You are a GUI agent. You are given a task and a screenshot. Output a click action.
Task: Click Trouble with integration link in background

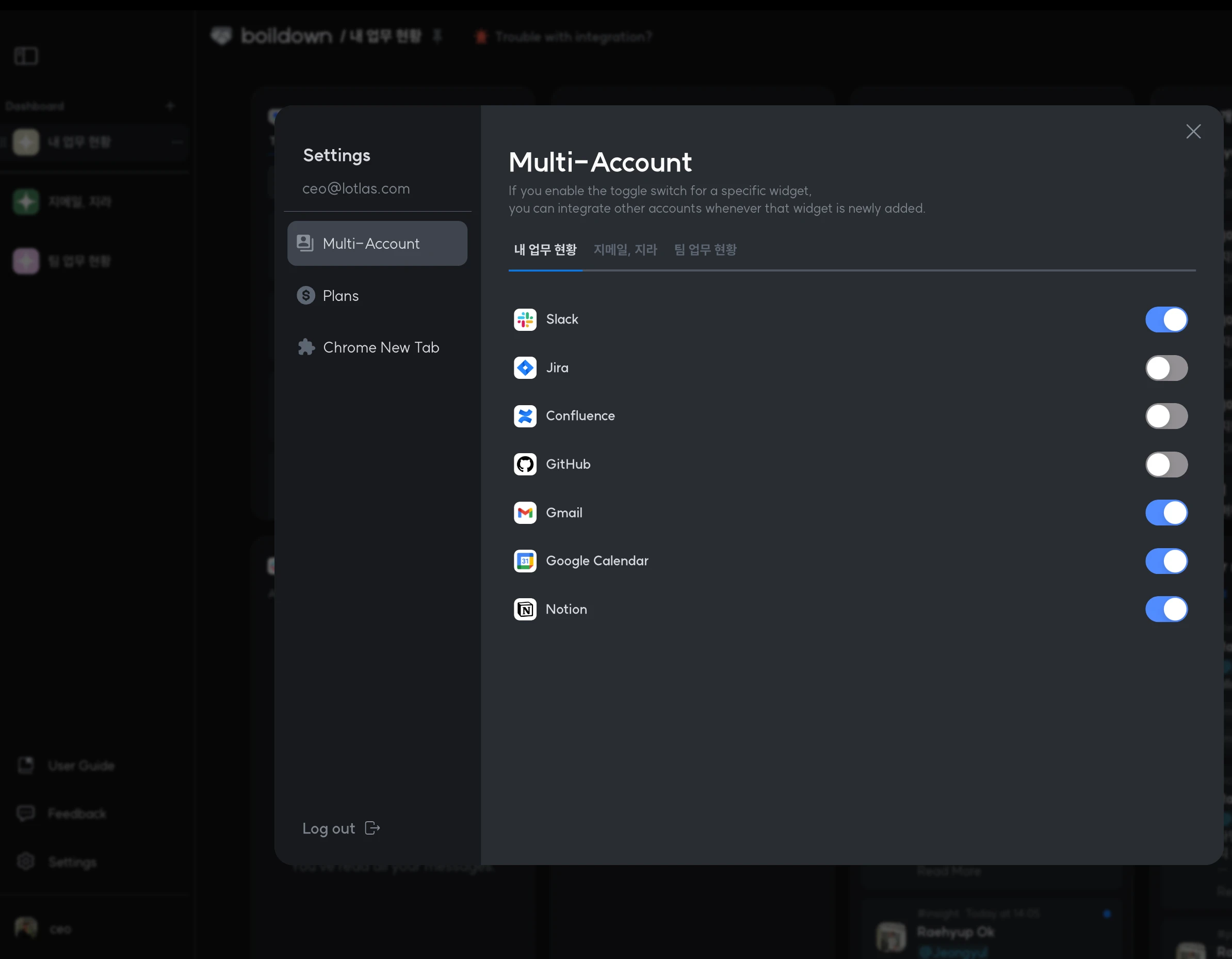click(x=574, y=37)
